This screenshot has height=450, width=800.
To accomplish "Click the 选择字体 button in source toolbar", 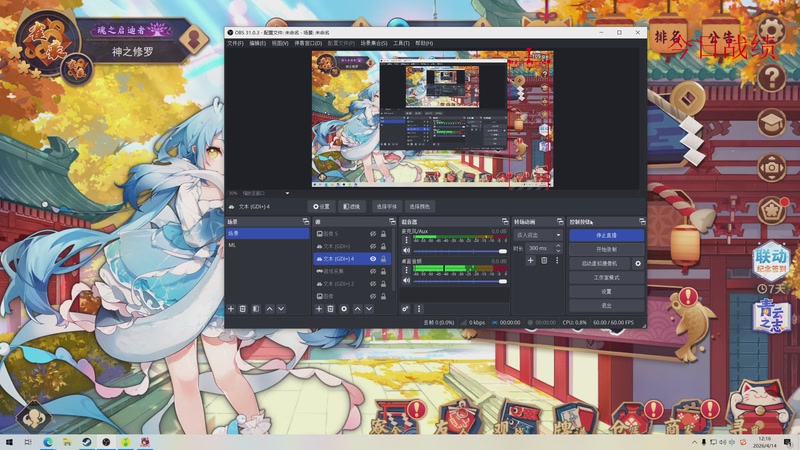I will [x=386, y=207].
